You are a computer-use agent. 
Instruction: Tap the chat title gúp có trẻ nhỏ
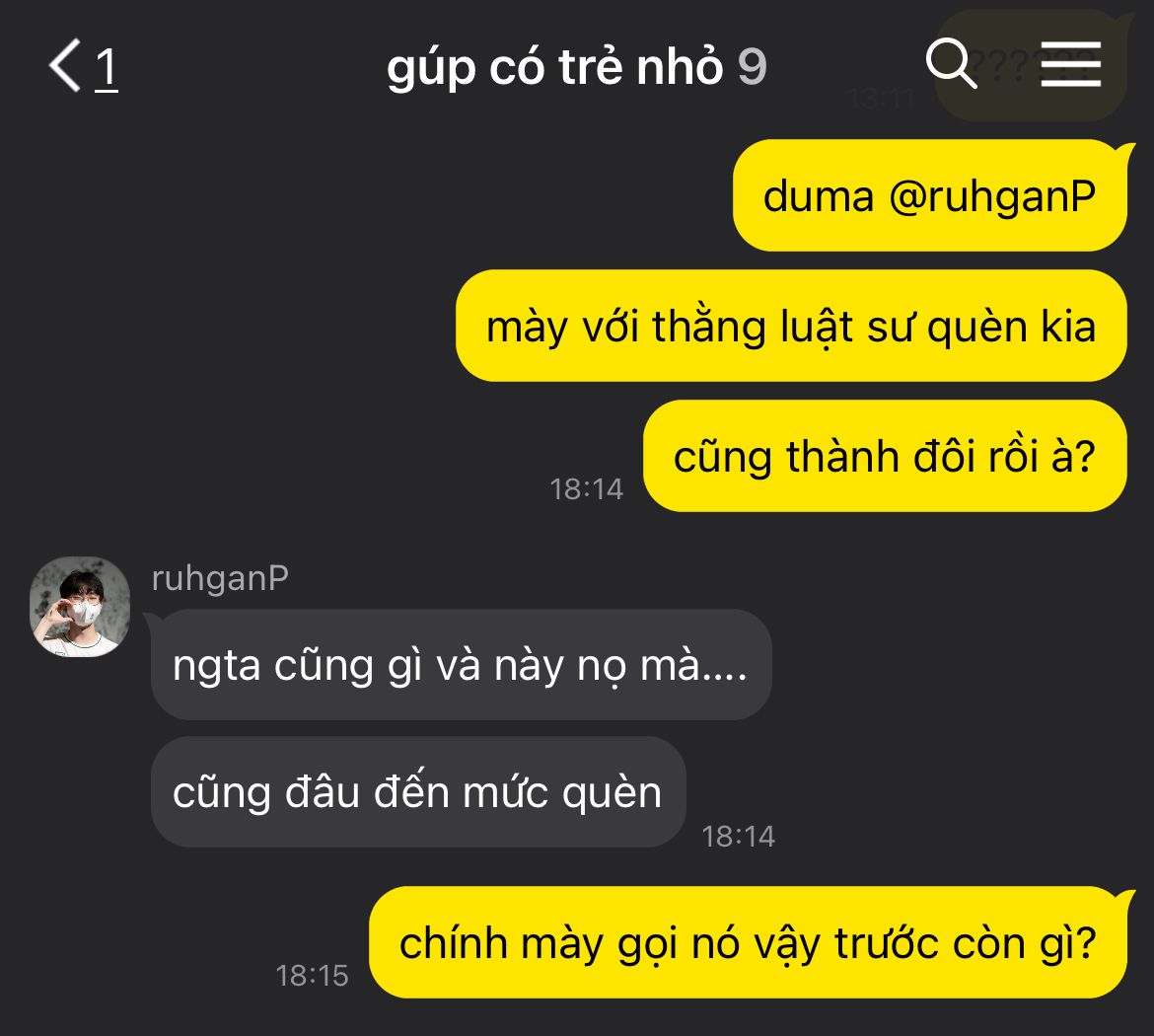tap(555, 66)
